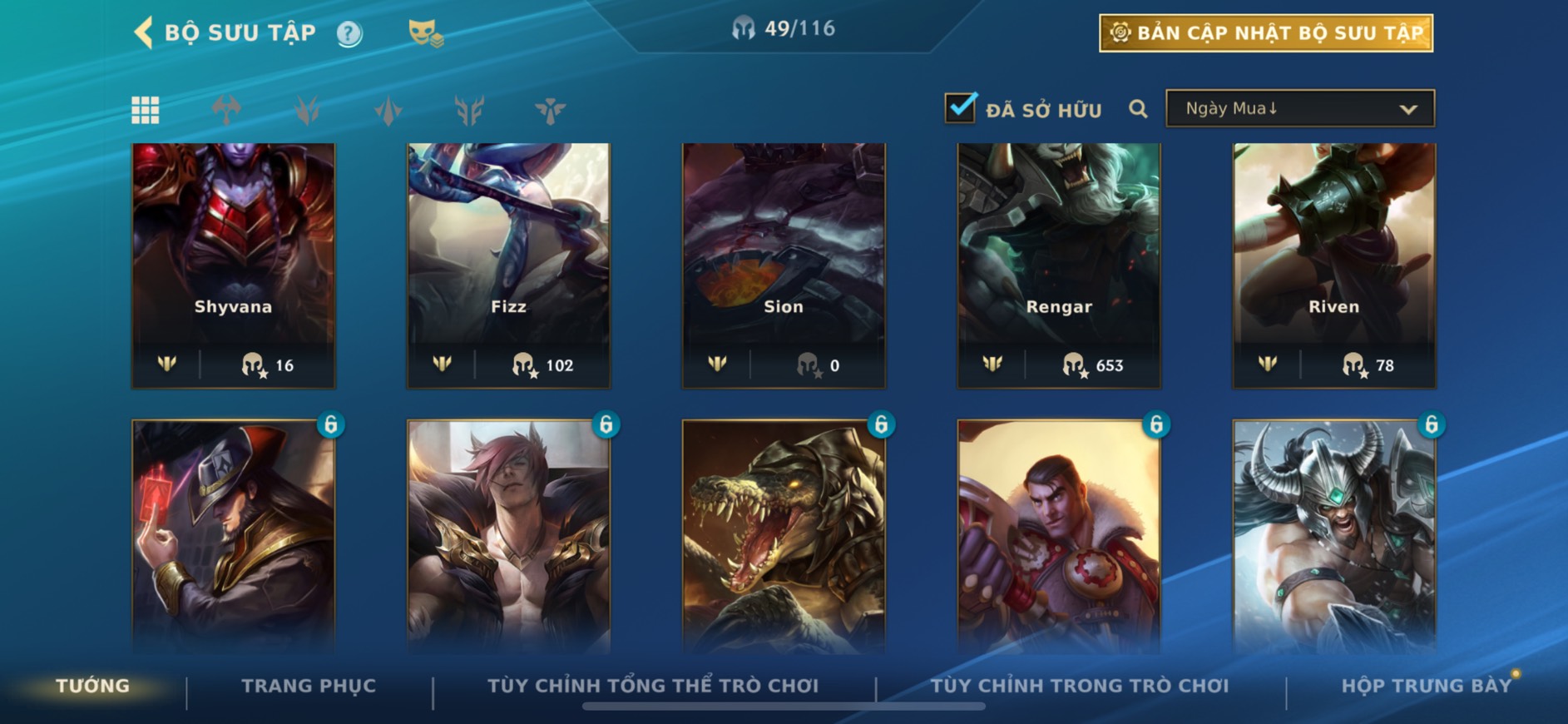Select the Rengar champion card

tap(1059, 265)
